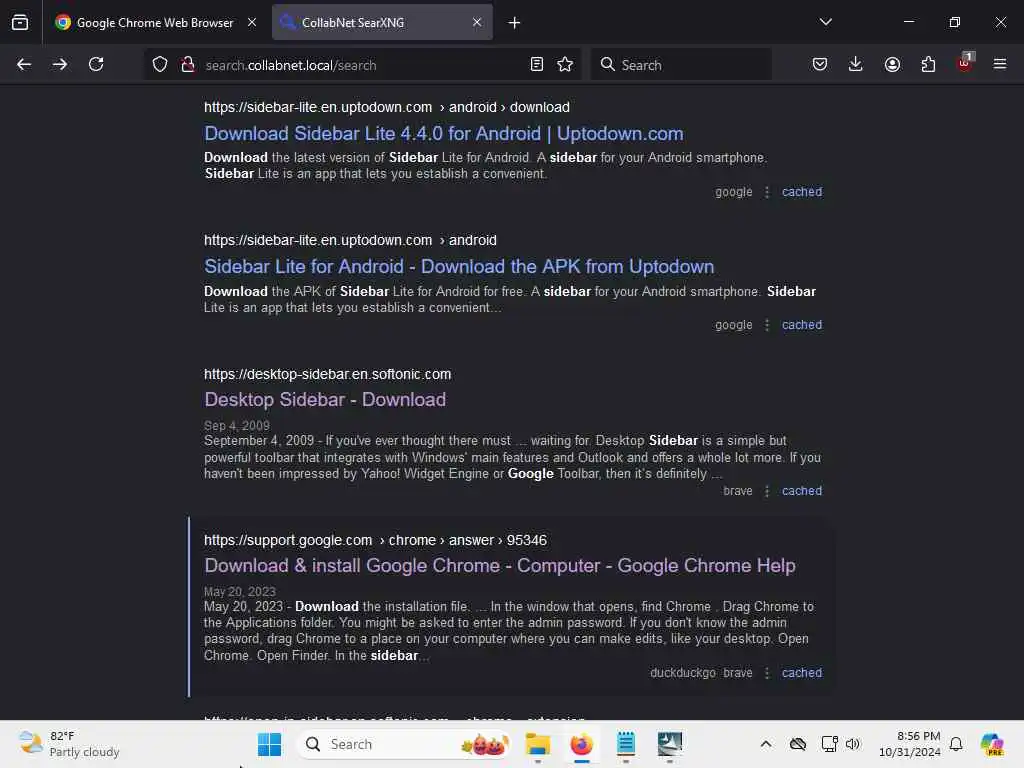Go back to previous page
This screenshot has height=768, width=1024.
24,64
